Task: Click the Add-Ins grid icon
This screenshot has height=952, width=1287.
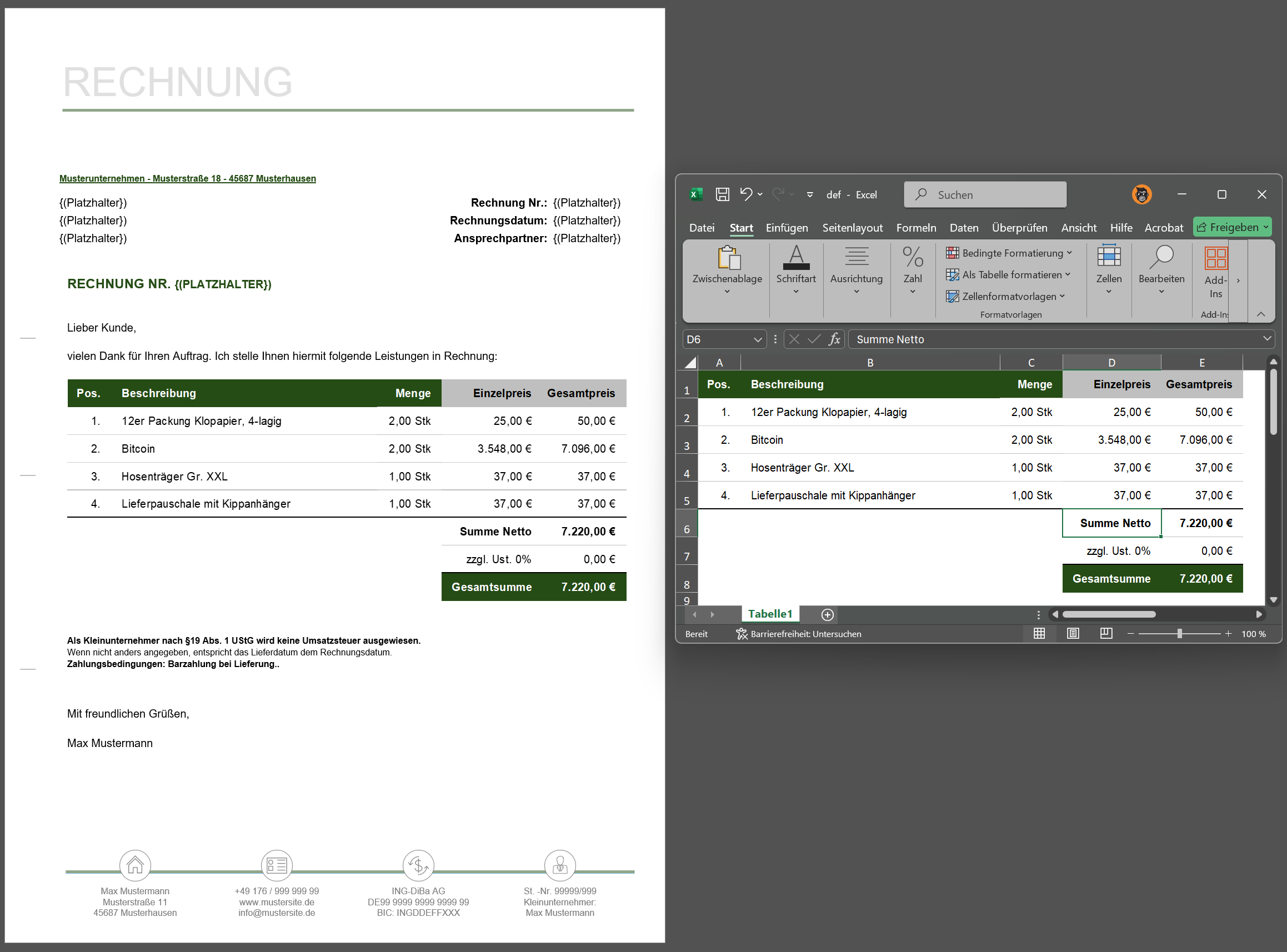Action: pyautogui.click(x=1215, y=259)
